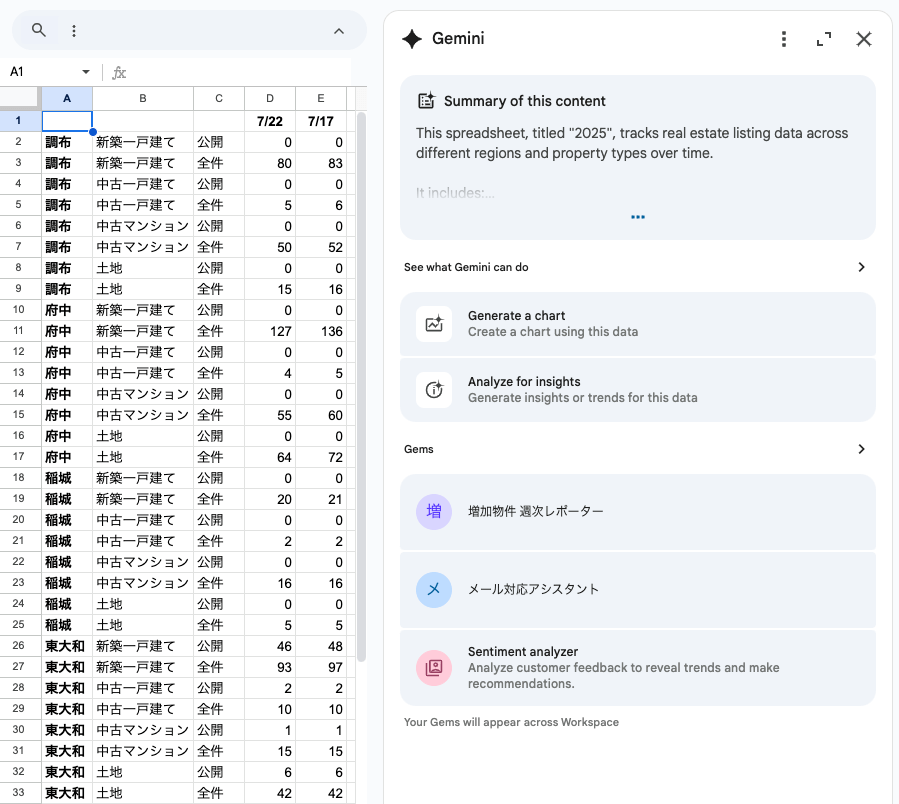Click the Generate a chart icon
This screenshot has width=899, height=804.
pos(434,324)
